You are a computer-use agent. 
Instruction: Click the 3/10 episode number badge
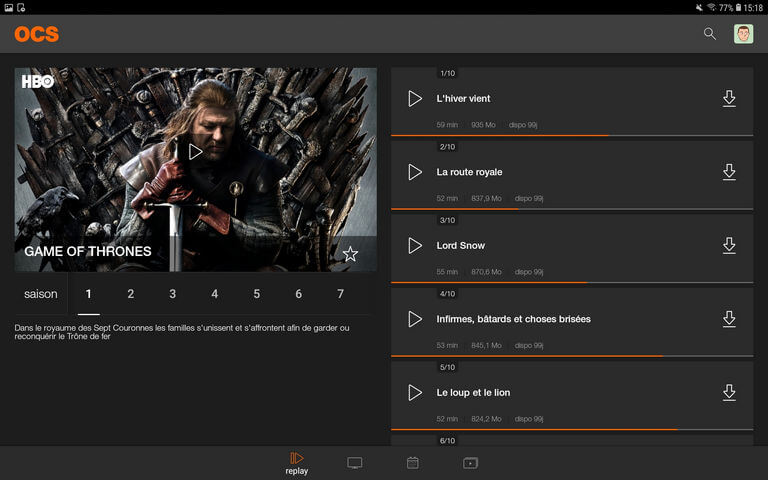pos(448,220)
